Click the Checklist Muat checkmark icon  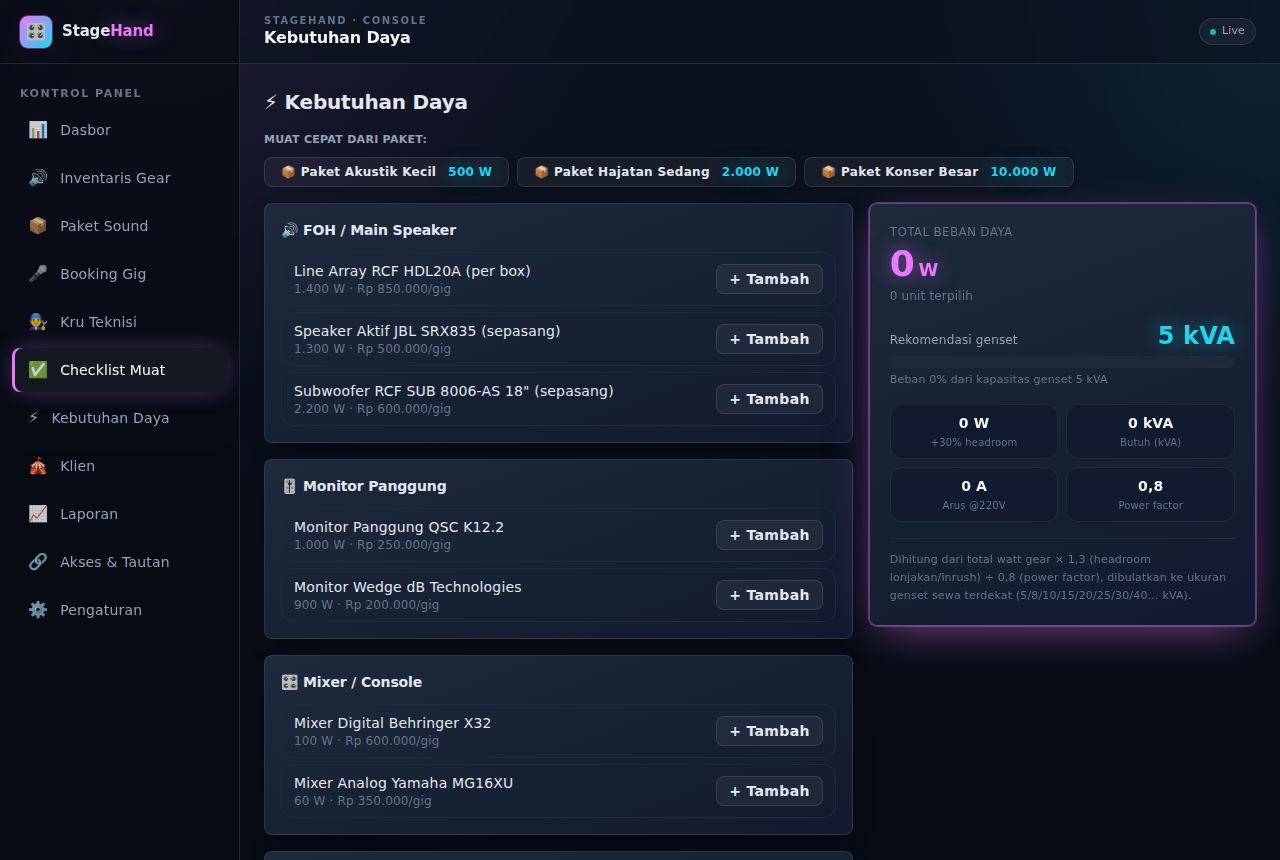pos(38,370)
